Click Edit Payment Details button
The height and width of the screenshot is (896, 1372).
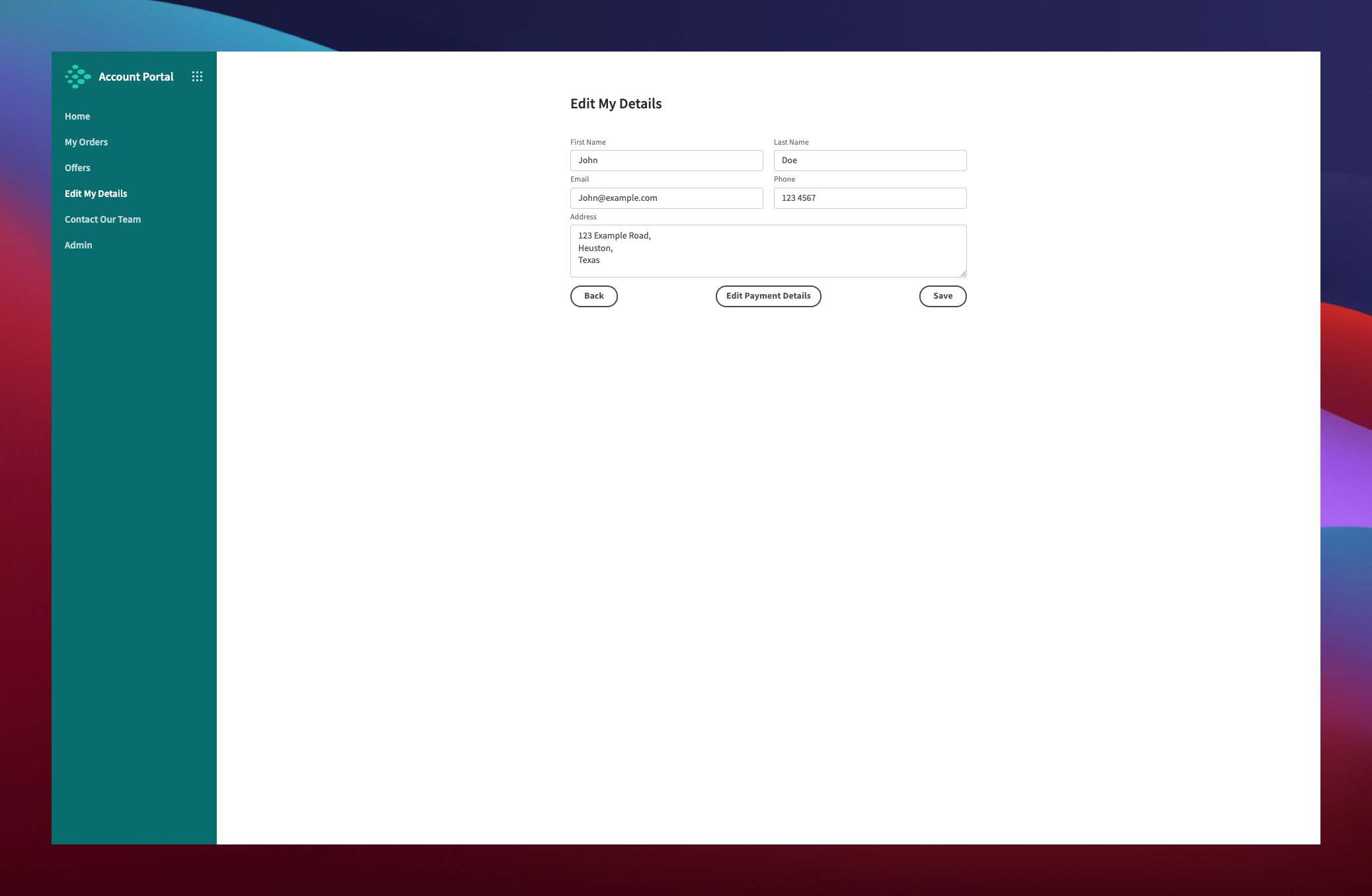pos(768,295)
